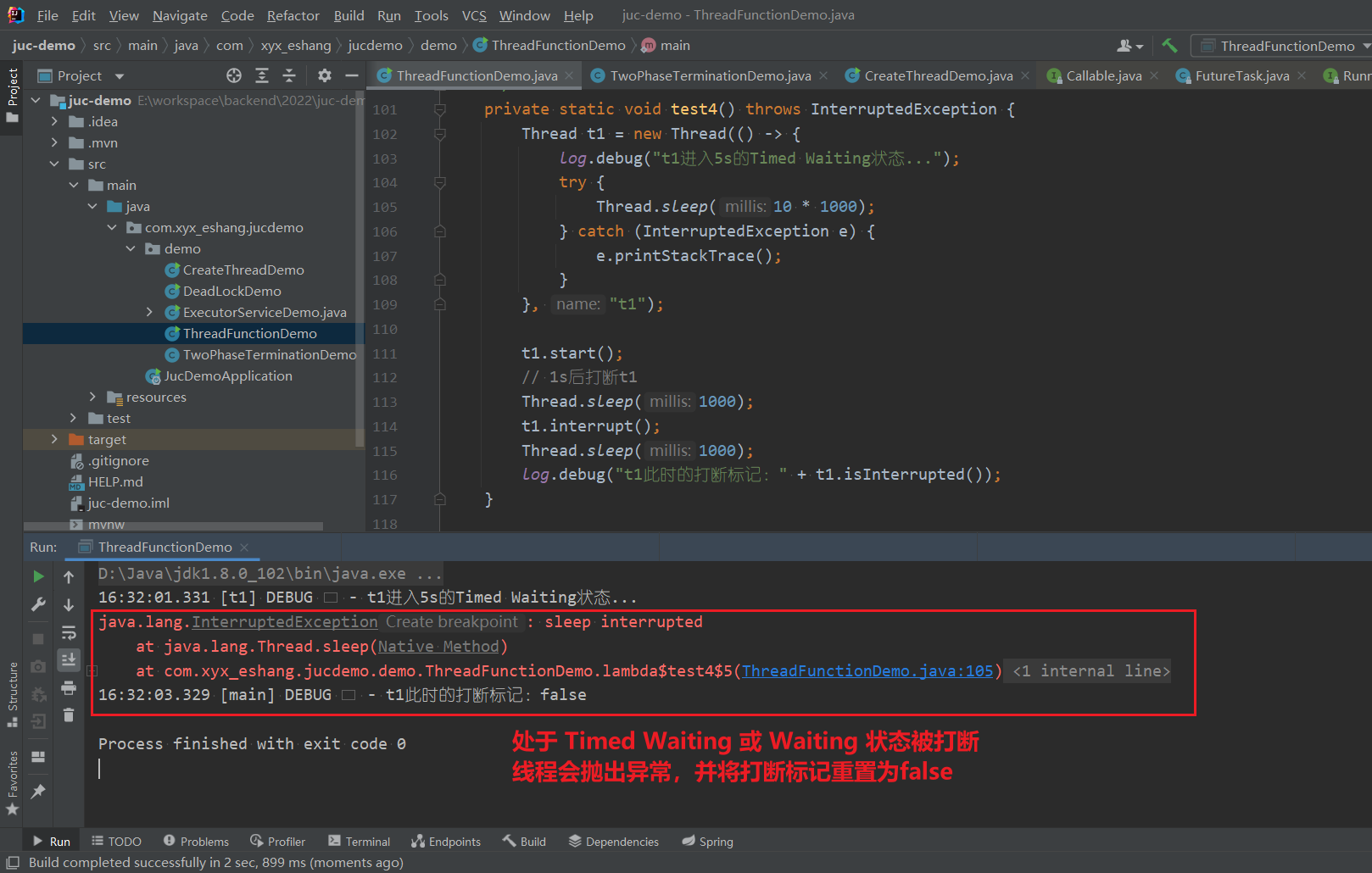Viewport: 1372px width, 873px height.
Task: Click ThreadFunctionDemo breadcrumb in navigation bar
Action: pyautogui.click(x=549, y=46)
